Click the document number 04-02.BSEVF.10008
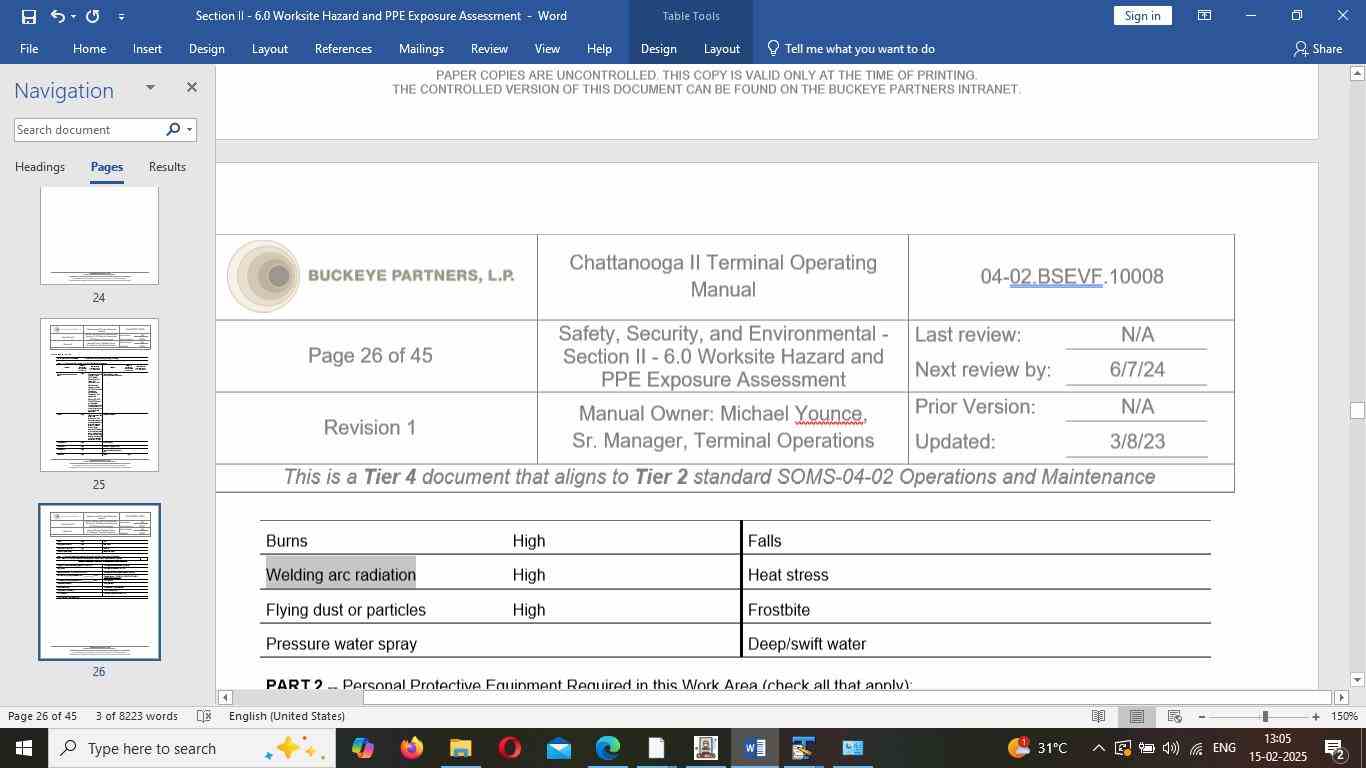 1072,277
